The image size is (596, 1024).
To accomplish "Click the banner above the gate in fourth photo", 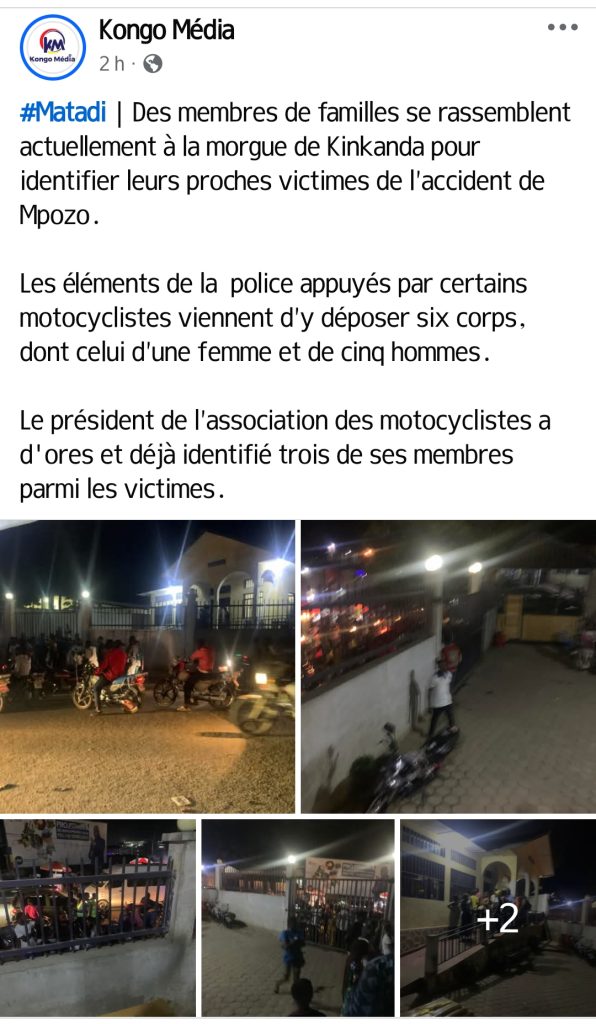I will (x=348, y=869).
